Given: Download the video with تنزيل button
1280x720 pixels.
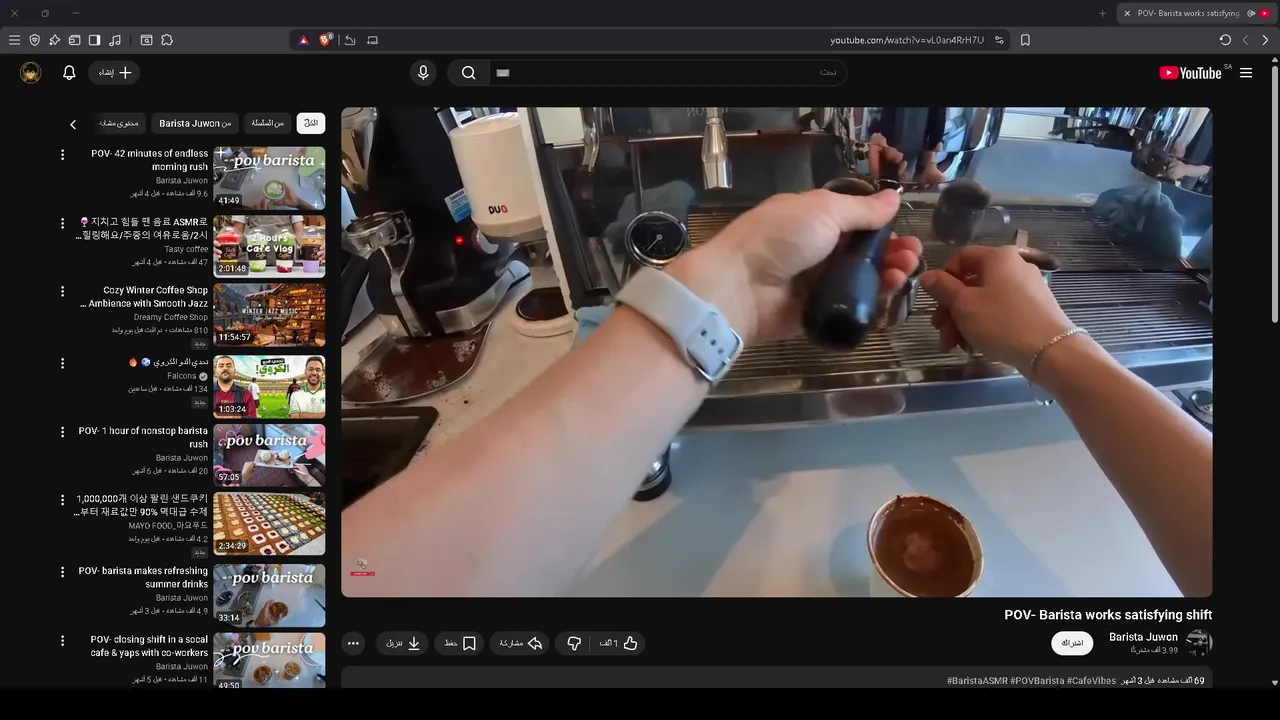Looking at the screenshot, I should (x=403, y=643).
